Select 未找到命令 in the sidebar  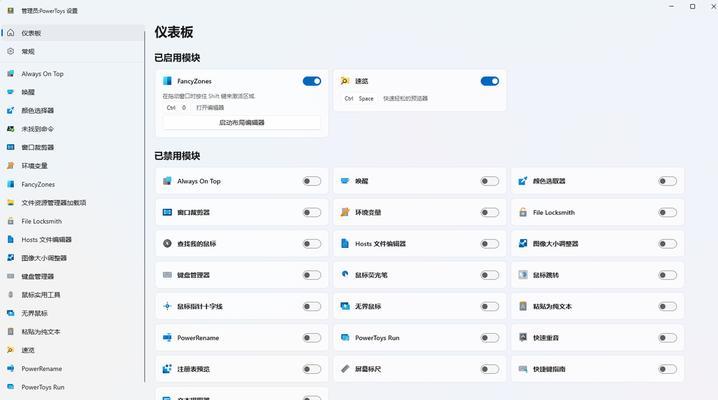[x=72, y=129]
